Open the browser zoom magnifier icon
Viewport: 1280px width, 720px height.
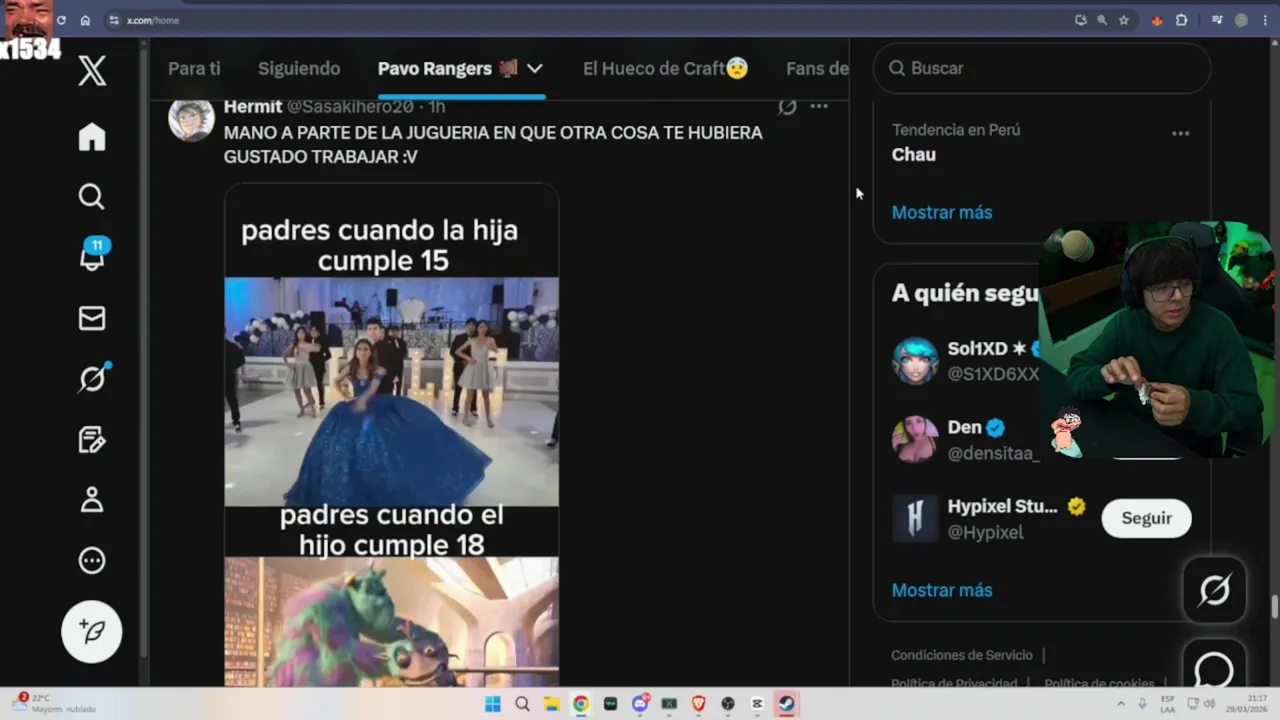coord(1102,20)
